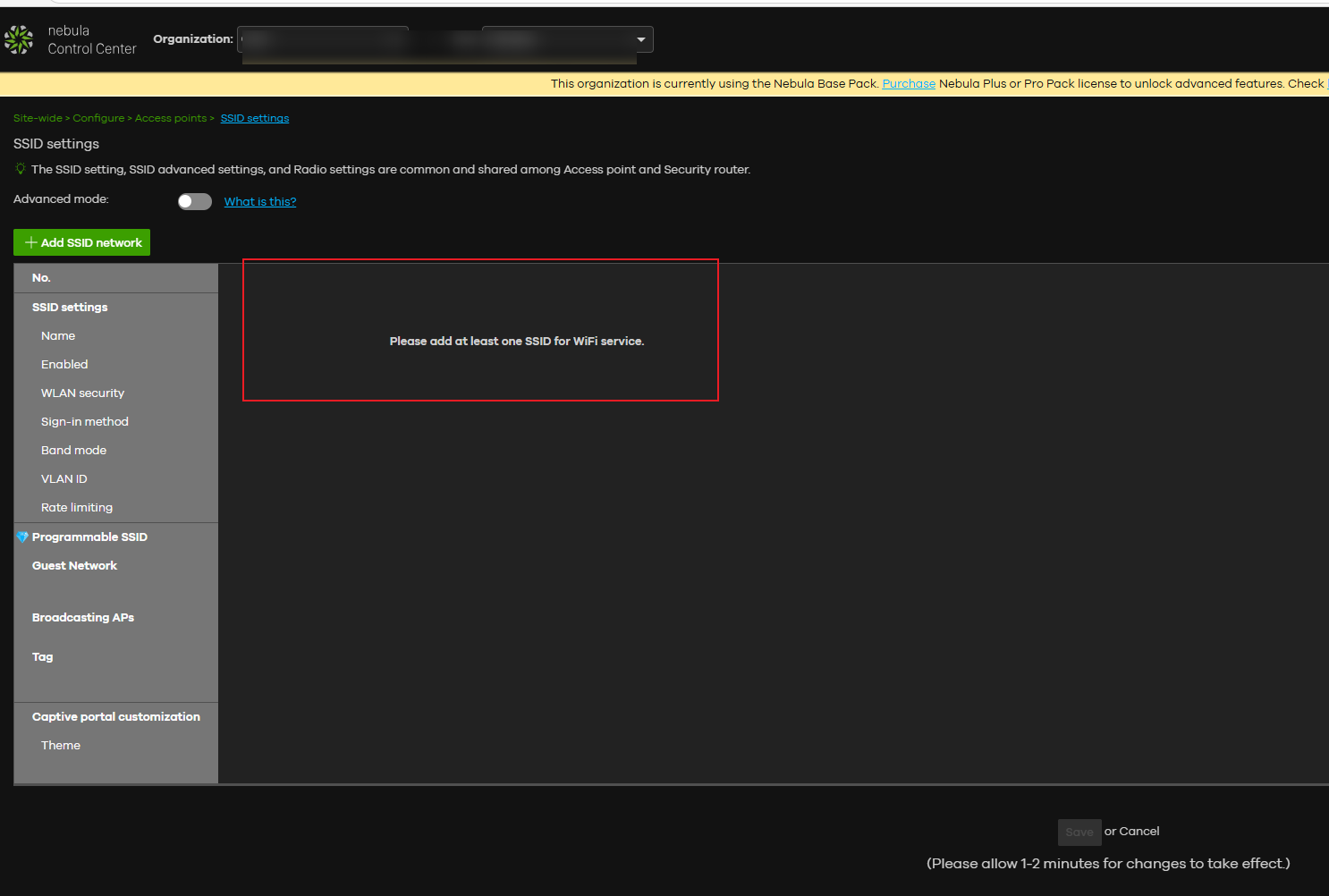
Task: Select 'Captive portal customization' row label
Action: 116,716
